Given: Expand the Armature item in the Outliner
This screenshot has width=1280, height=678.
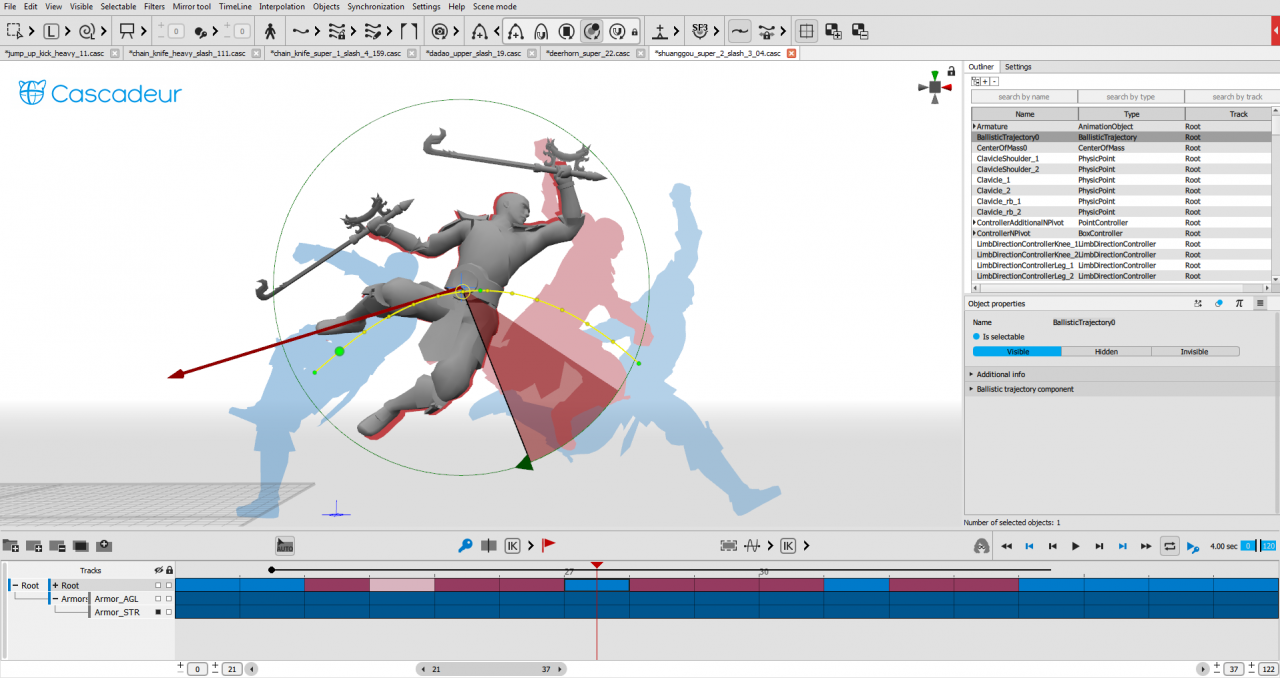Looking at the screenshot, I should coord(974,125).
